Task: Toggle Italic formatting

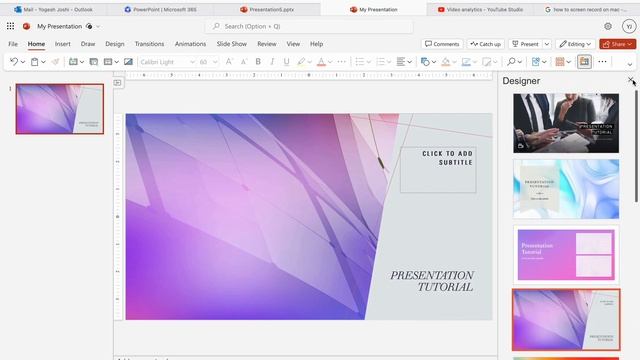Action: click(x=272, y=62)
